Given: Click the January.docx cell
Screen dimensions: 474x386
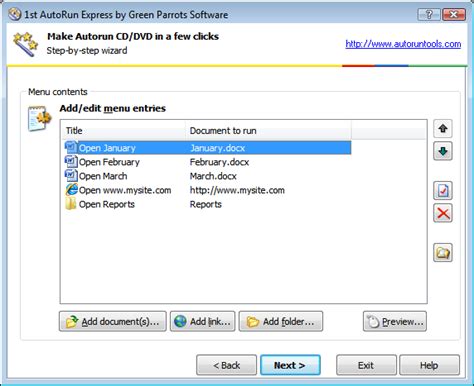Looking at the screenshot, I should (217, 148).
